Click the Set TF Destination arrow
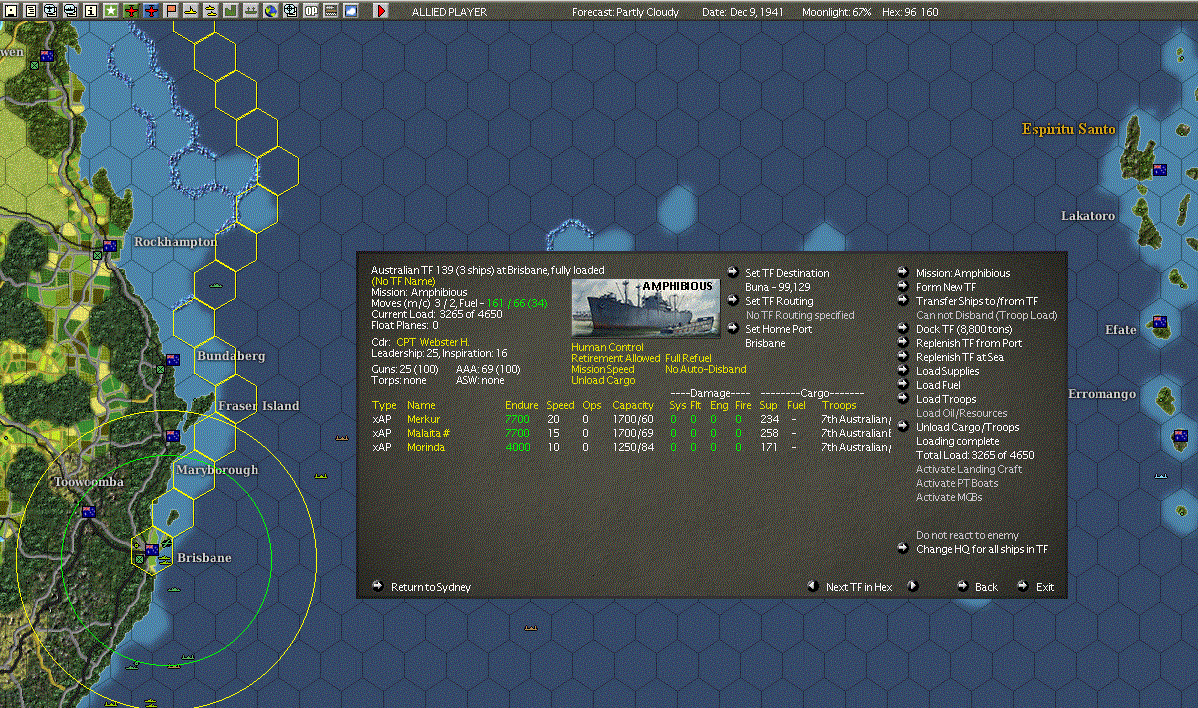 pyautogui.click(x=733, y=272)
